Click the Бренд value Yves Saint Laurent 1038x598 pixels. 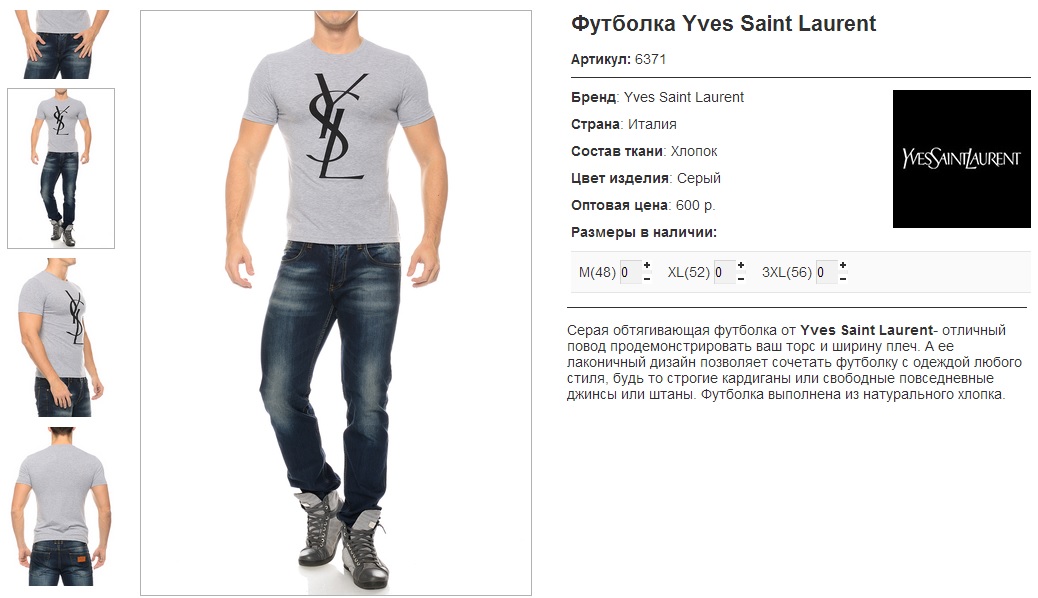tap(684, 97)
